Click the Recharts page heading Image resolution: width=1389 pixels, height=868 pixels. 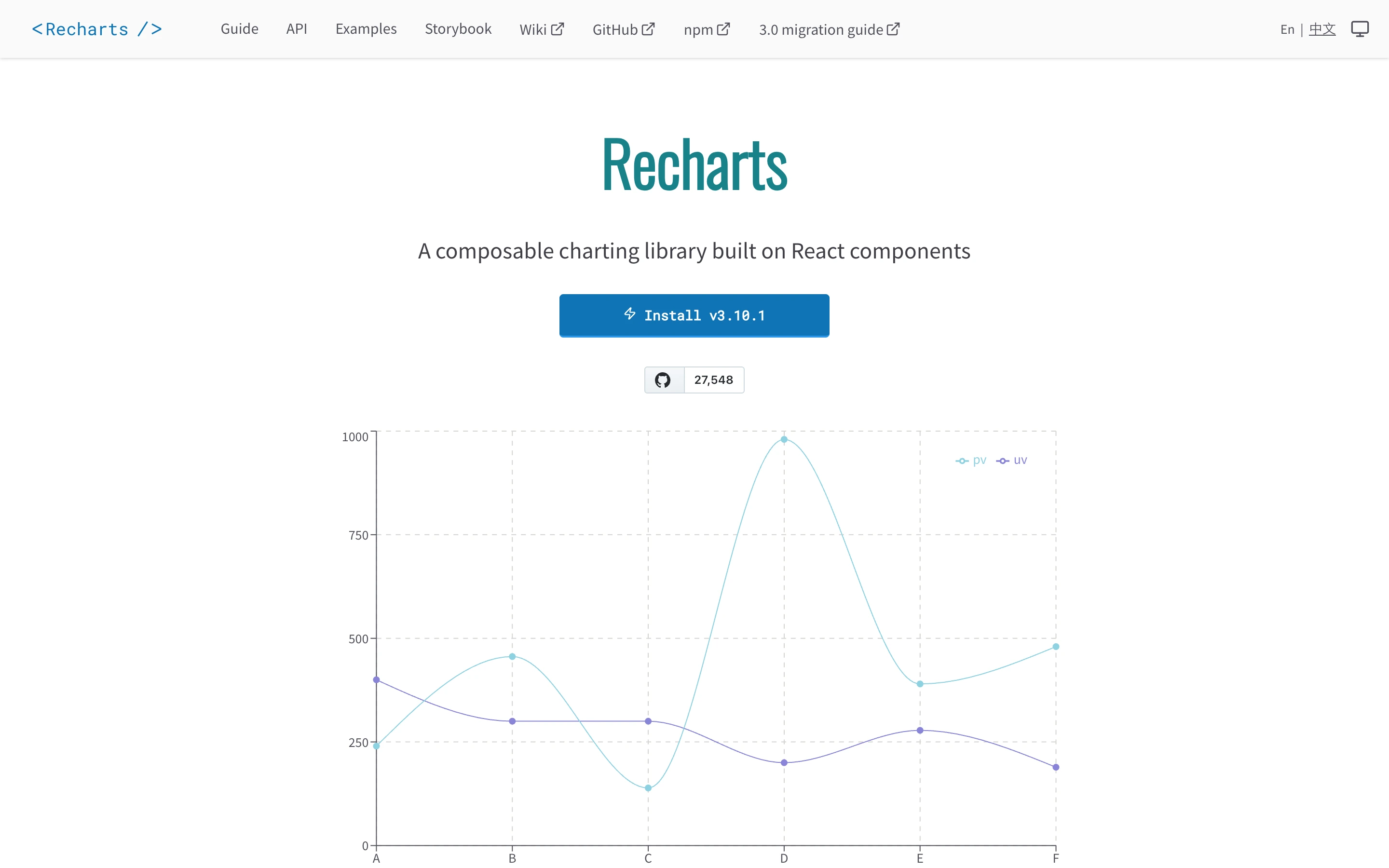click(x=694, y=165)
